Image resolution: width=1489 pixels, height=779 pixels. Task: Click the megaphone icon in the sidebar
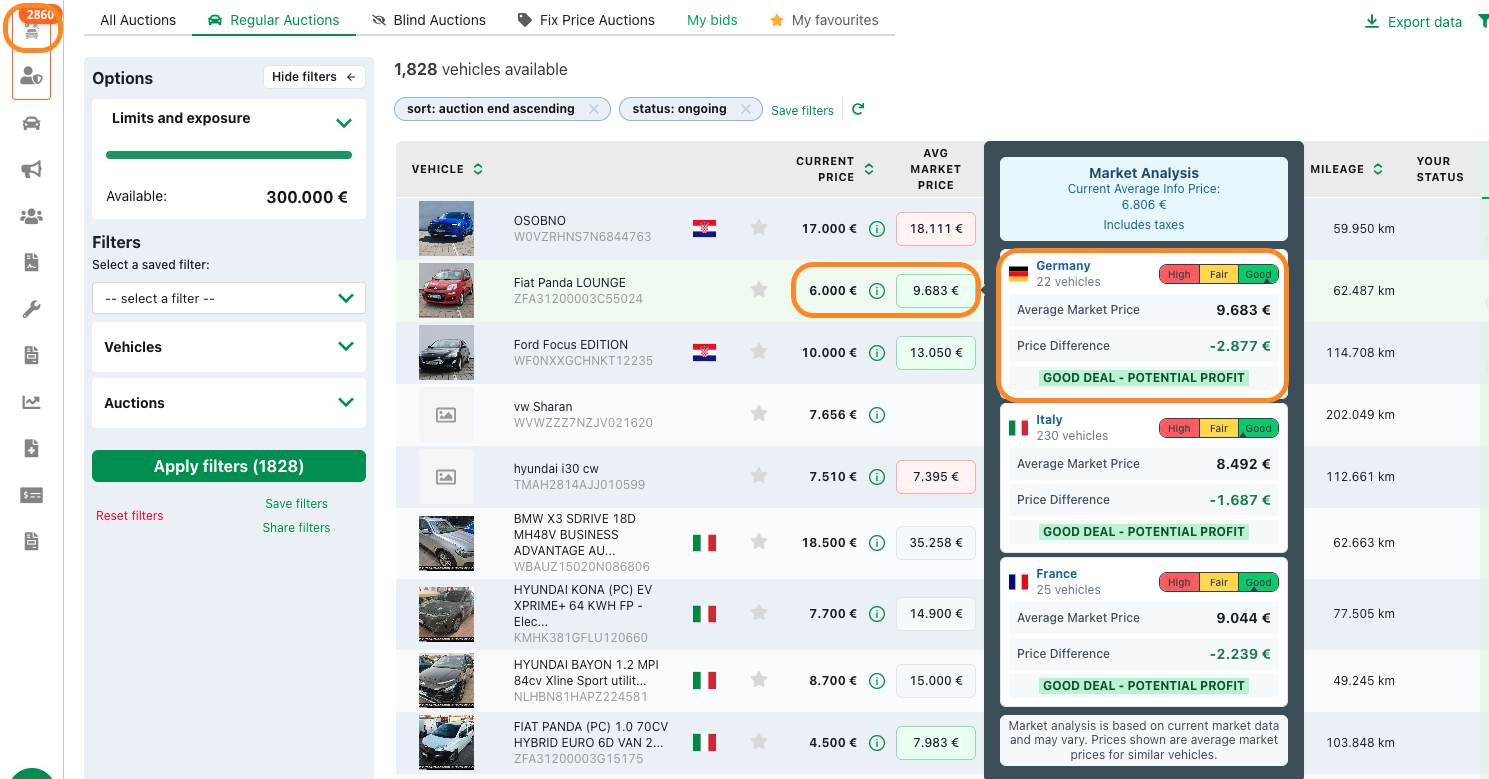click(x=31, y=170)
